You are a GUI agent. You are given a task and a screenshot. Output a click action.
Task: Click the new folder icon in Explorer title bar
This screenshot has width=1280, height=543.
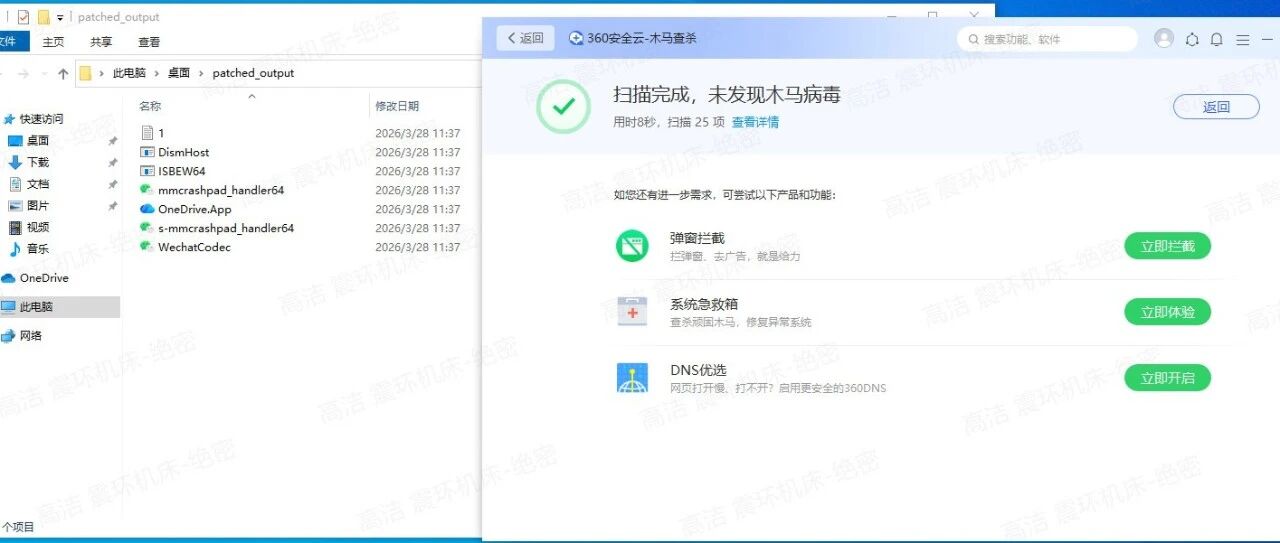click(x=43, y=17)
